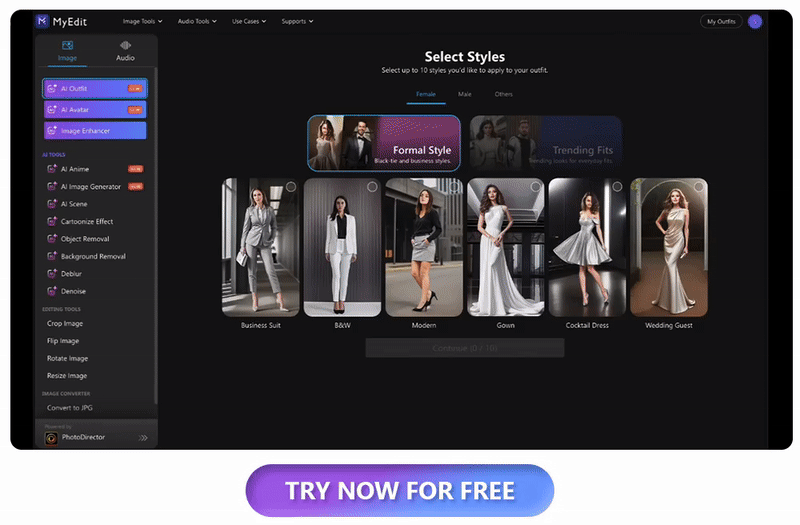
Task: Click the sidebar vertical scrollbar
Action: coord(156,235)
